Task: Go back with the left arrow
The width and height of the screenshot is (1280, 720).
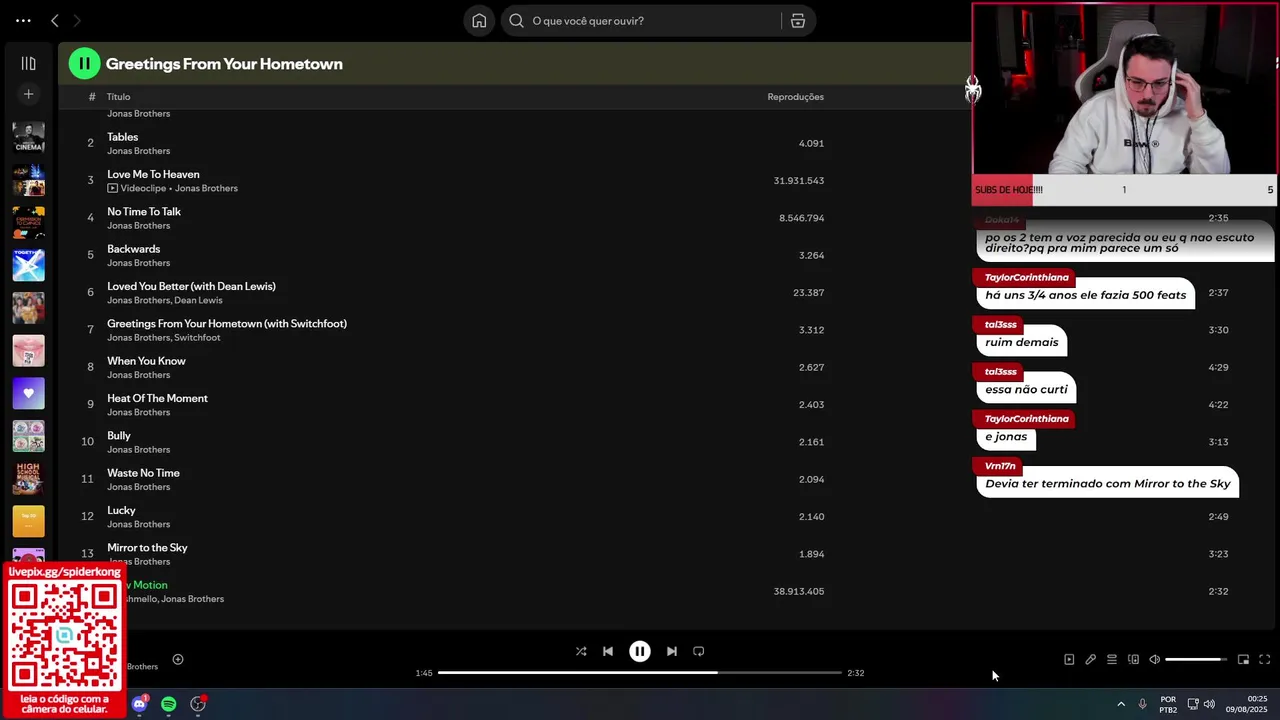Action: 55,20
